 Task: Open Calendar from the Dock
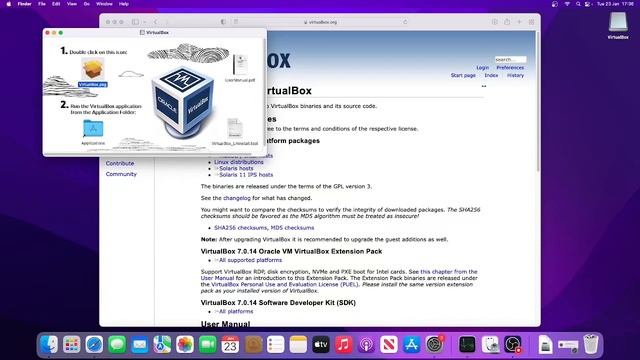[x=230, y=344]
